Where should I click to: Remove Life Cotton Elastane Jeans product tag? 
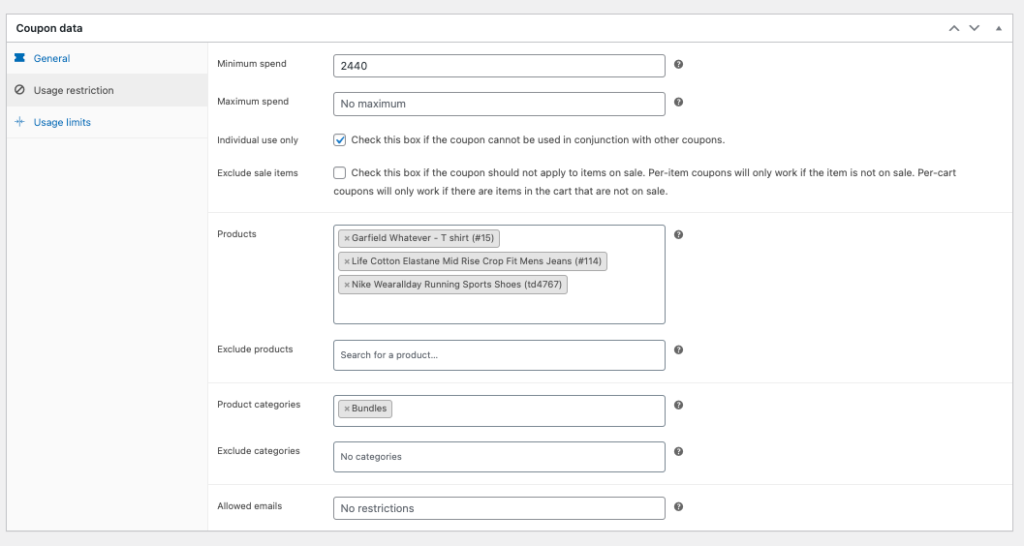click(x=347, y=261)
